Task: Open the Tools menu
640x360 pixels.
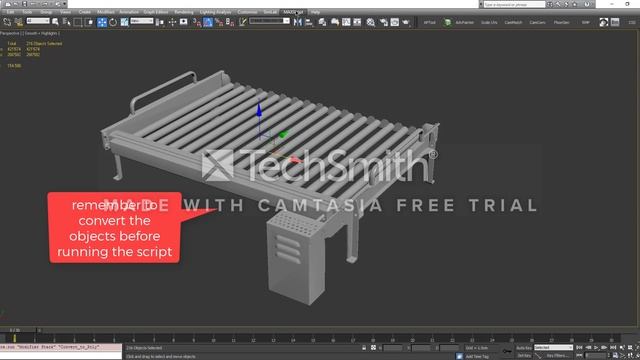Action: [27, 12]
